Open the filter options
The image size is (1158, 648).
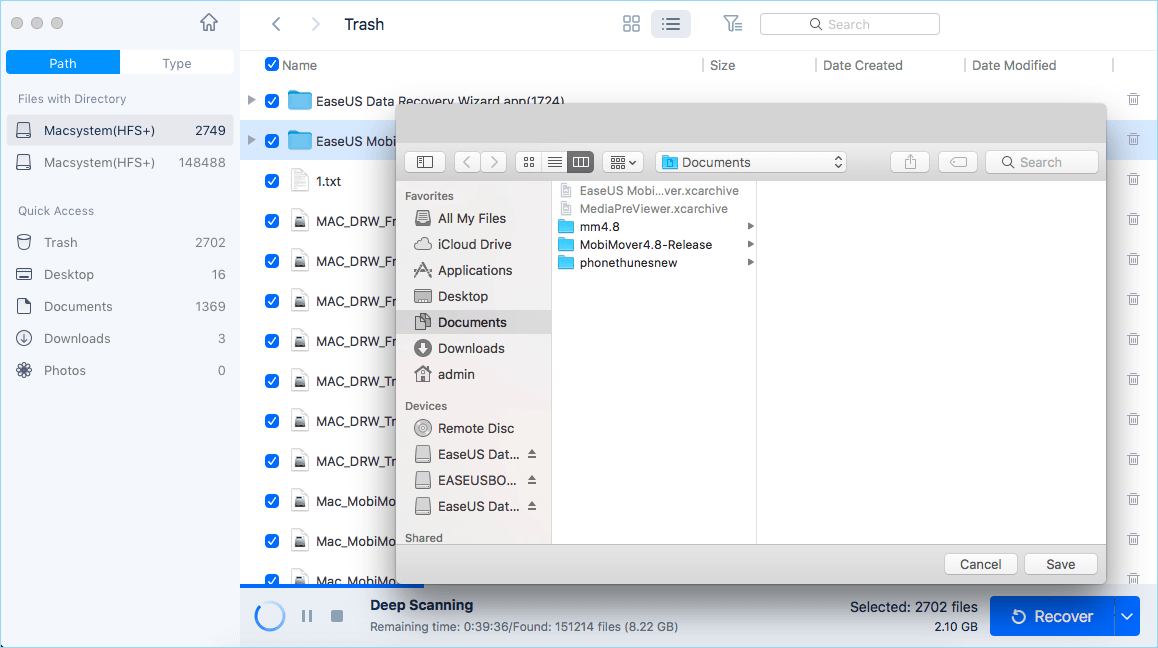click(x=733, y=23)
